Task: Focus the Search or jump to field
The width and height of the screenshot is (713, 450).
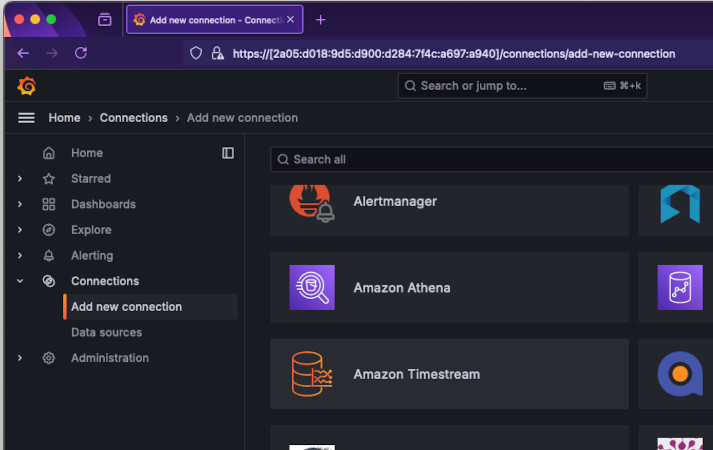Action: (x=522, y=86)
